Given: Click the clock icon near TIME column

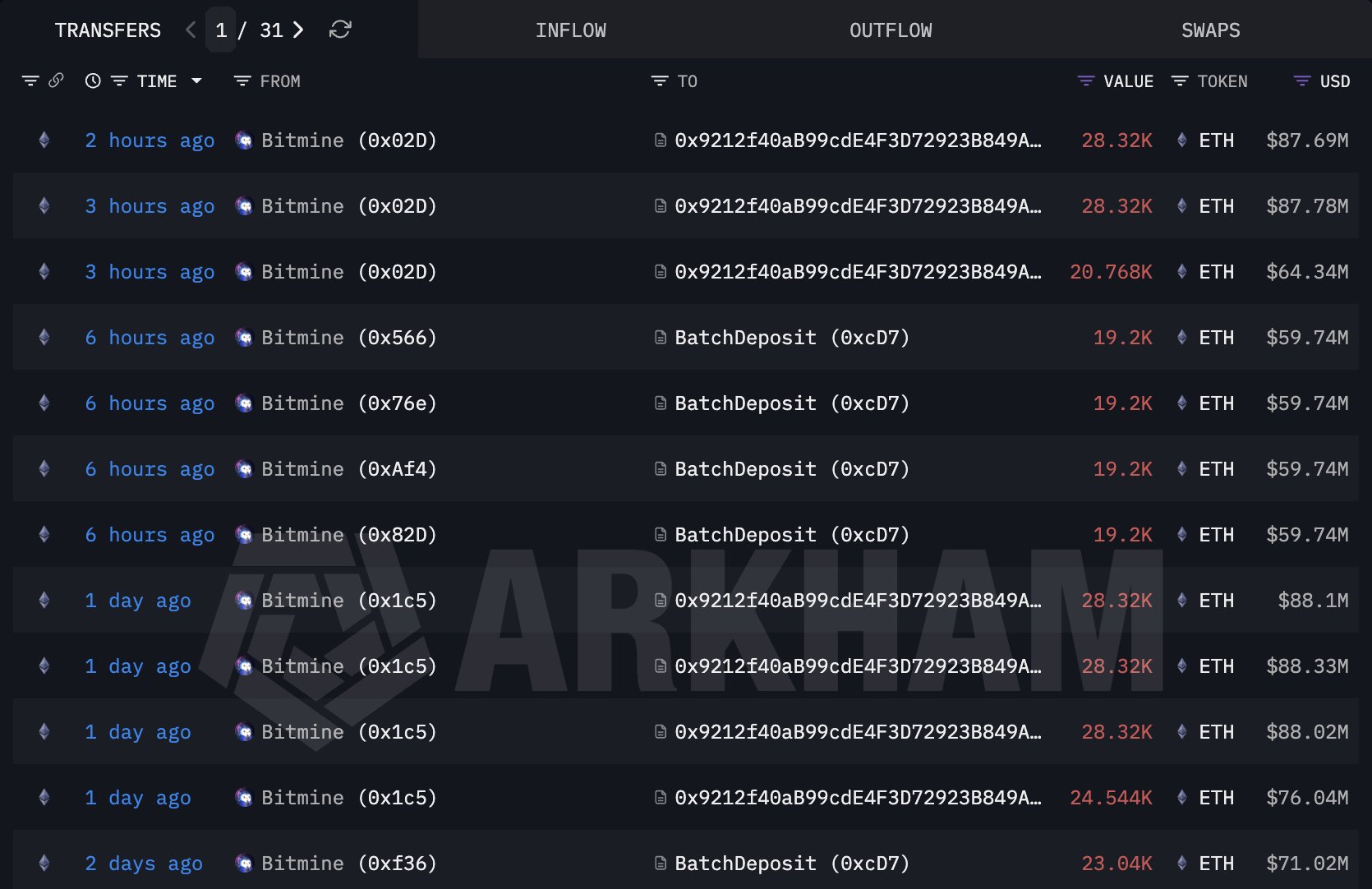Looking at the screenshot, I should [92, 81].
